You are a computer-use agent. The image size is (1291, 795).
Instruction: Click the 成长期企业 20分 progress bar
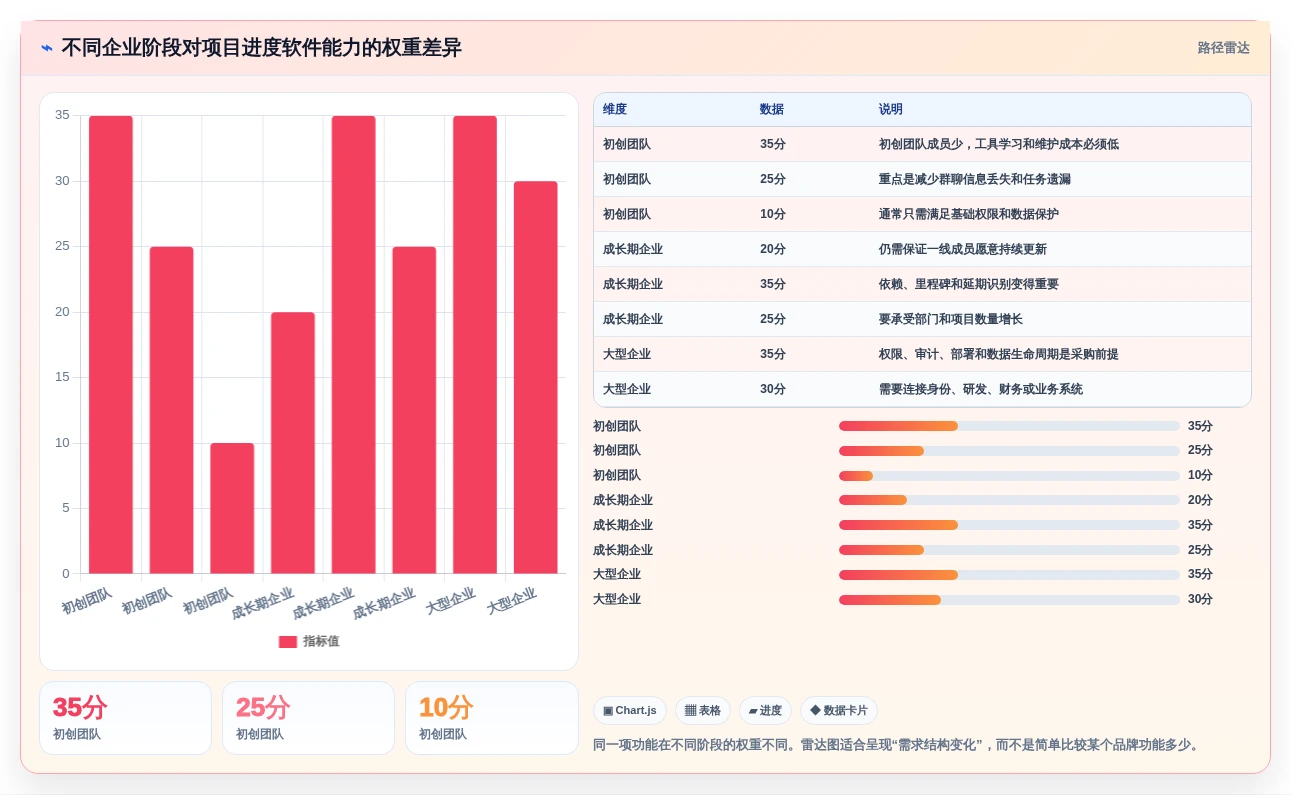point(1009,500)
